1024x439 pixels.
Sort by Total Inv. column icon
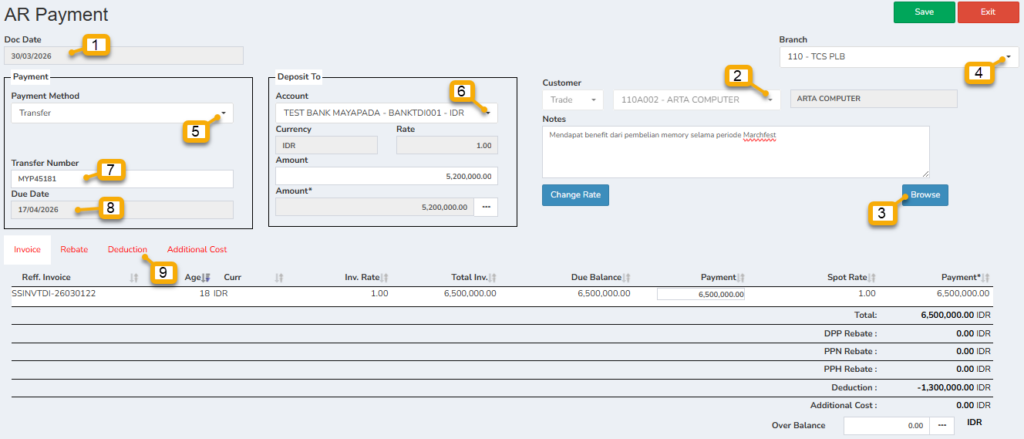[493, 277]
